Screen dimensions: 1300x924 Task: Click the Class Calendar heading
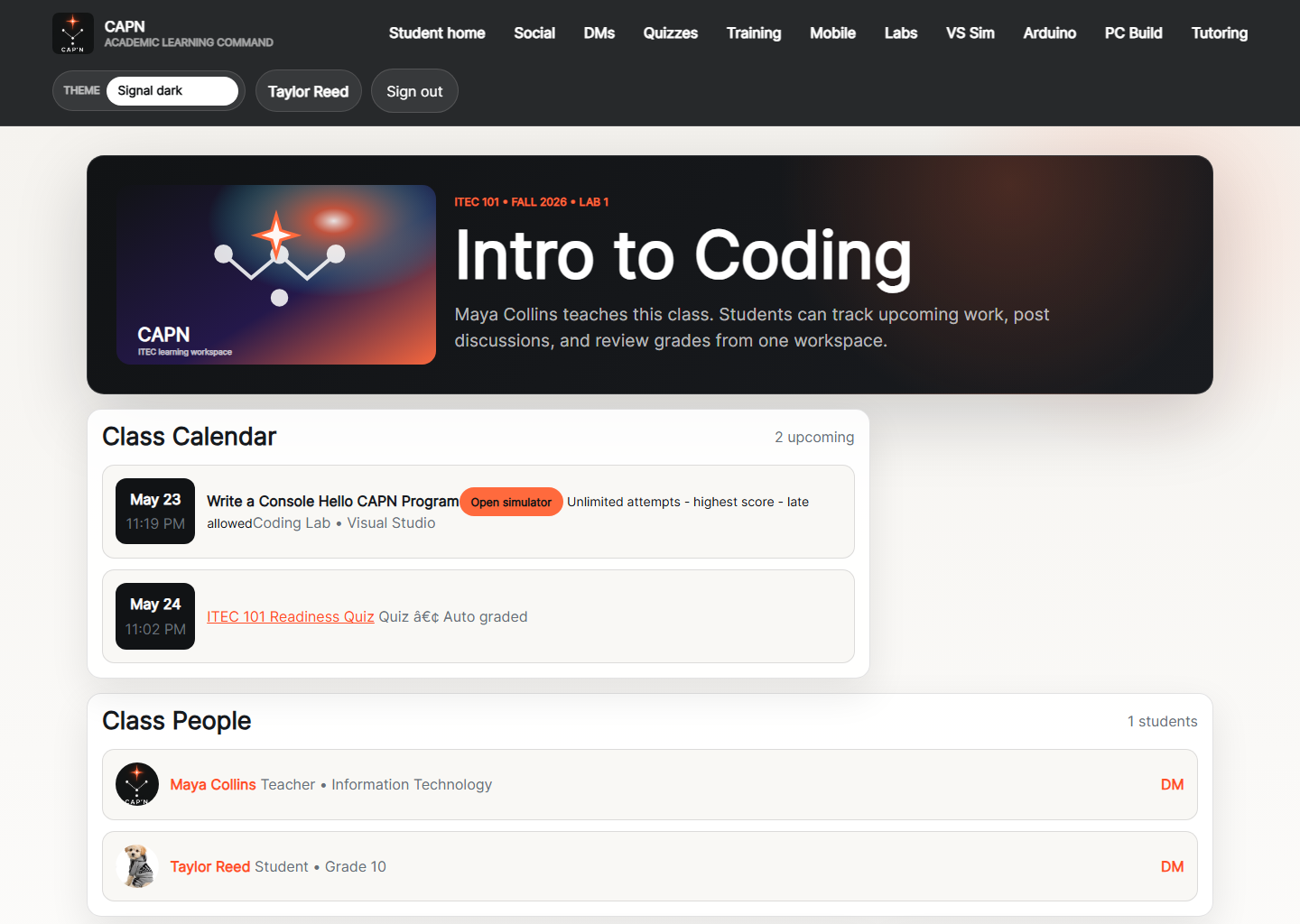tap(190, 437)
